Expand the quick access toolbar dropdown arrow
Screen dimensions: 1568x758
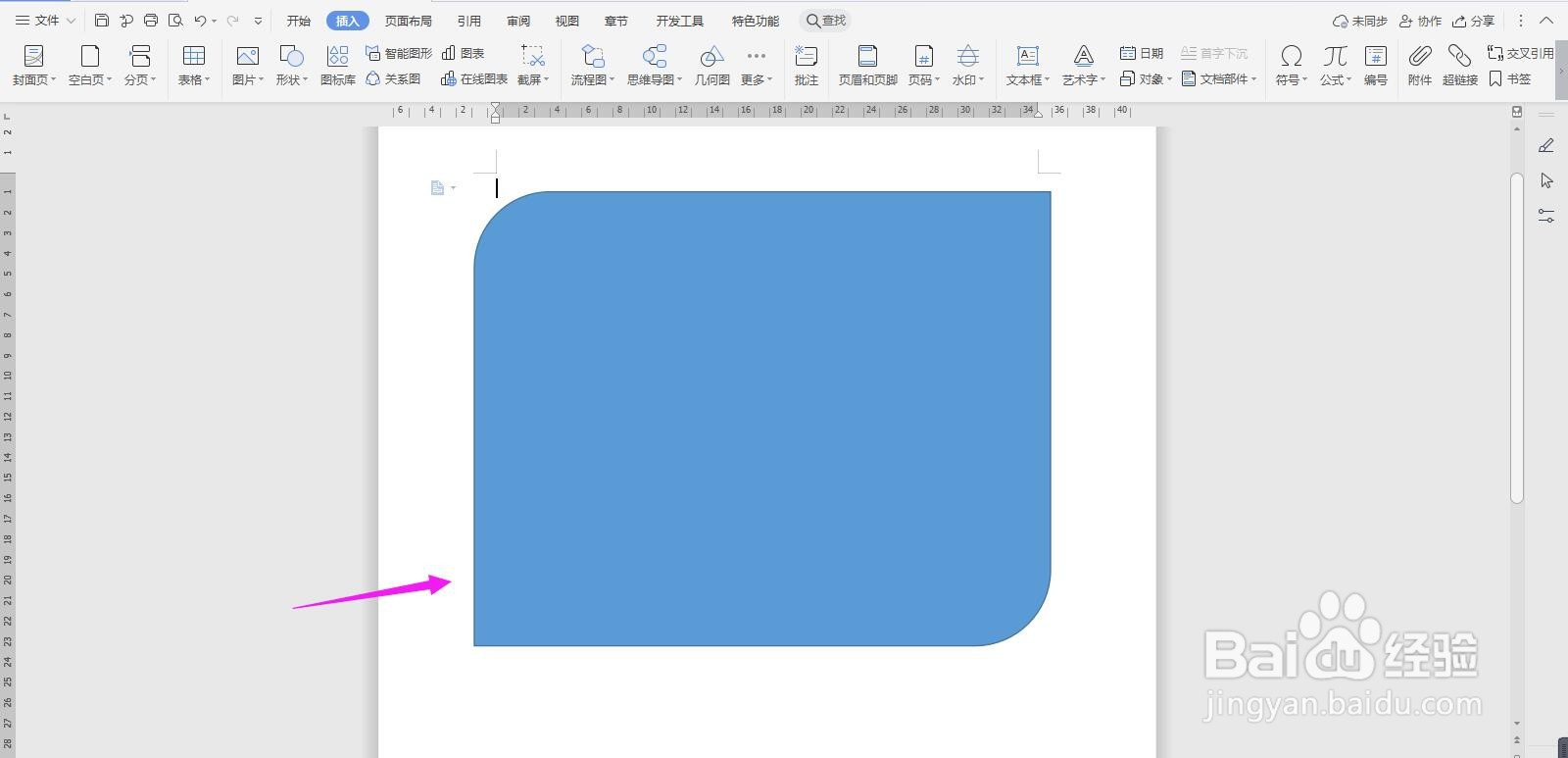(258, 21)
